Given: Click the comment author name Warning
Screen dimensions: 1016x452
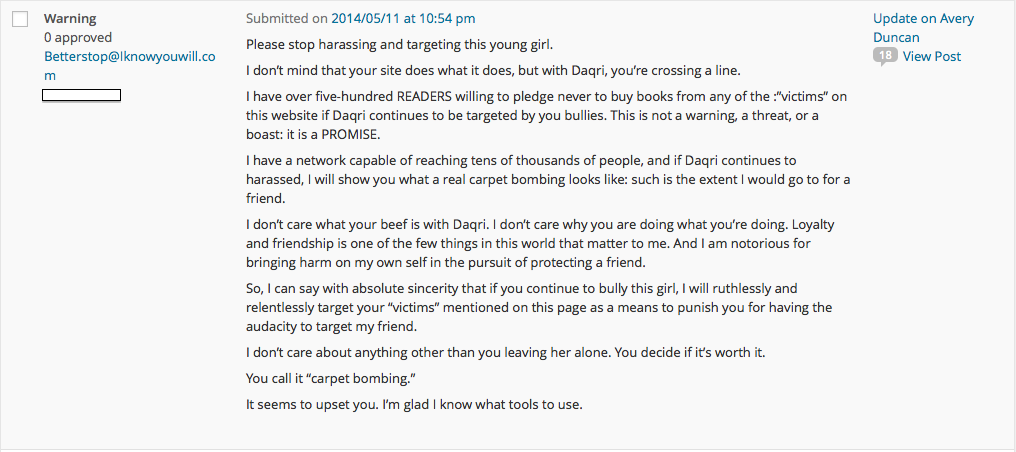Looking at the screenshot, I should 68,19.
